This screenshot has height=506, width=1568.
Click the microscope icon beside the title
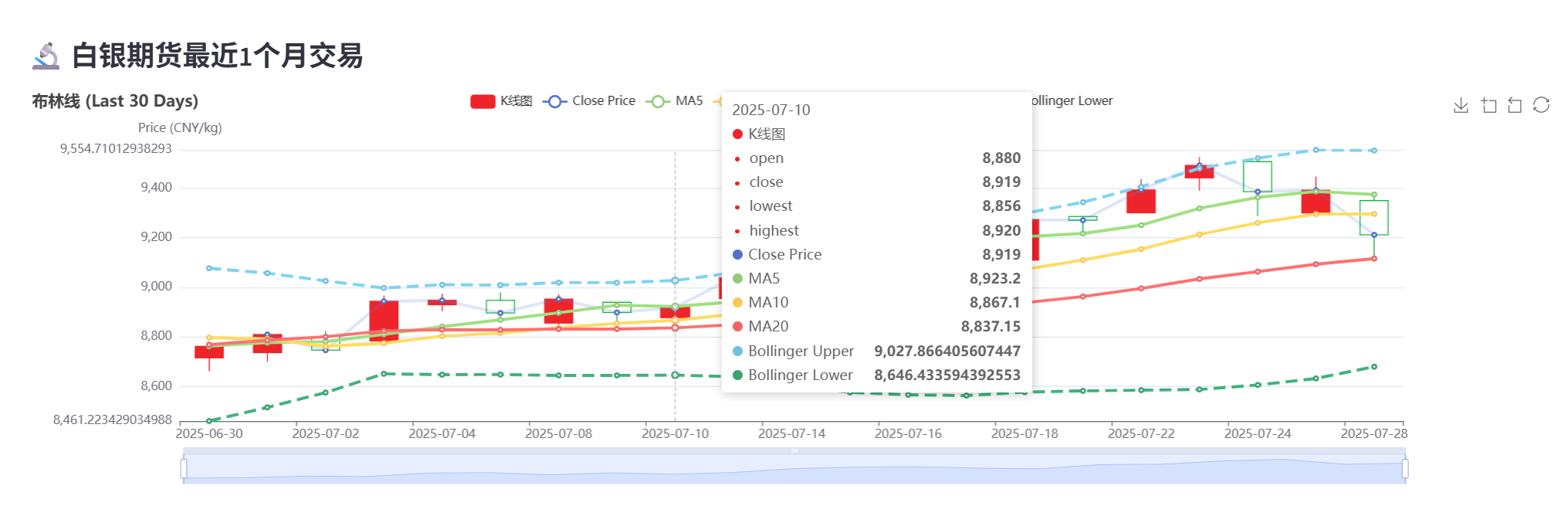click(46, 56)
